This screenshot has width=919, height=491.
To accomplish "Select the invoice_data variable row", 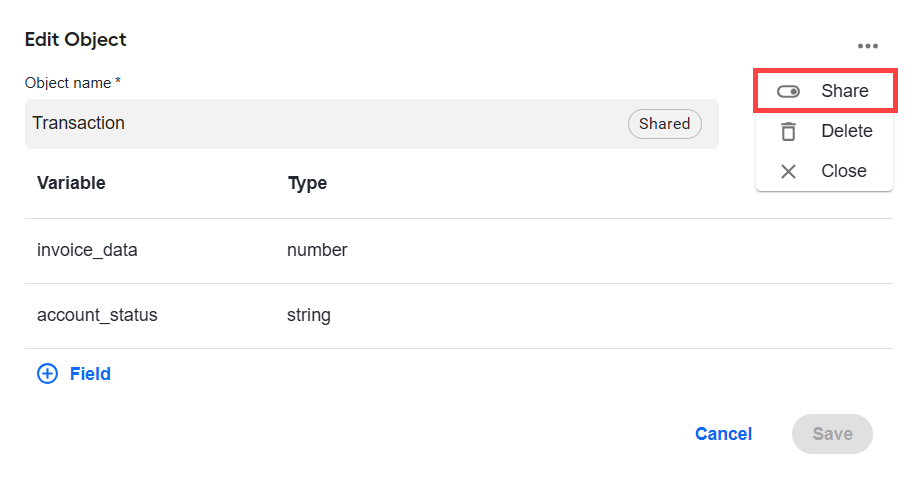I will pos(459,251).
